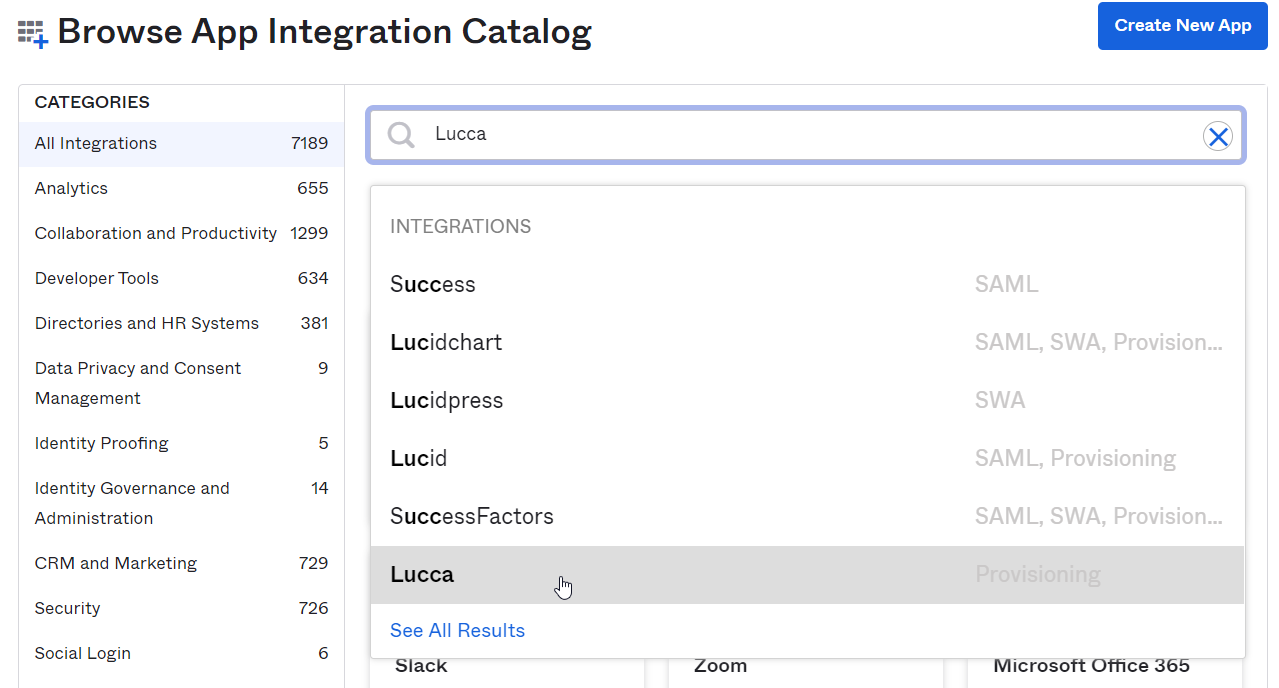Image resolution: width=1279 pixels, height=688 pixels.
Task: Select Developer Tools category
Action: point(181,279)
